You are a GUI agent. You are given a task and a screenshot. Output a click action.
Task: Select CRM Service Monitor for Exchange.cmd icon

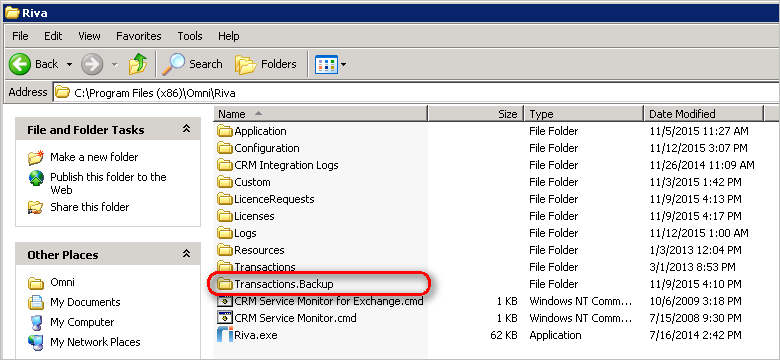(225, 301)
